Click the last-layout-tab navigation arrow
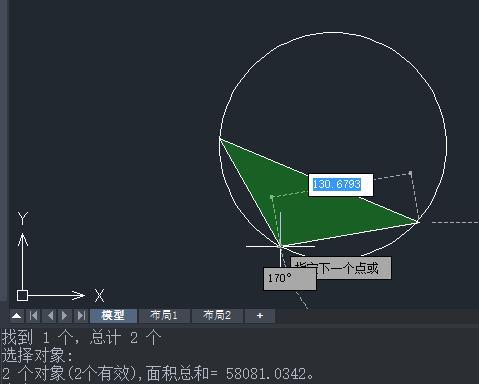Viewport: 479px width, 384px height. 81,315
